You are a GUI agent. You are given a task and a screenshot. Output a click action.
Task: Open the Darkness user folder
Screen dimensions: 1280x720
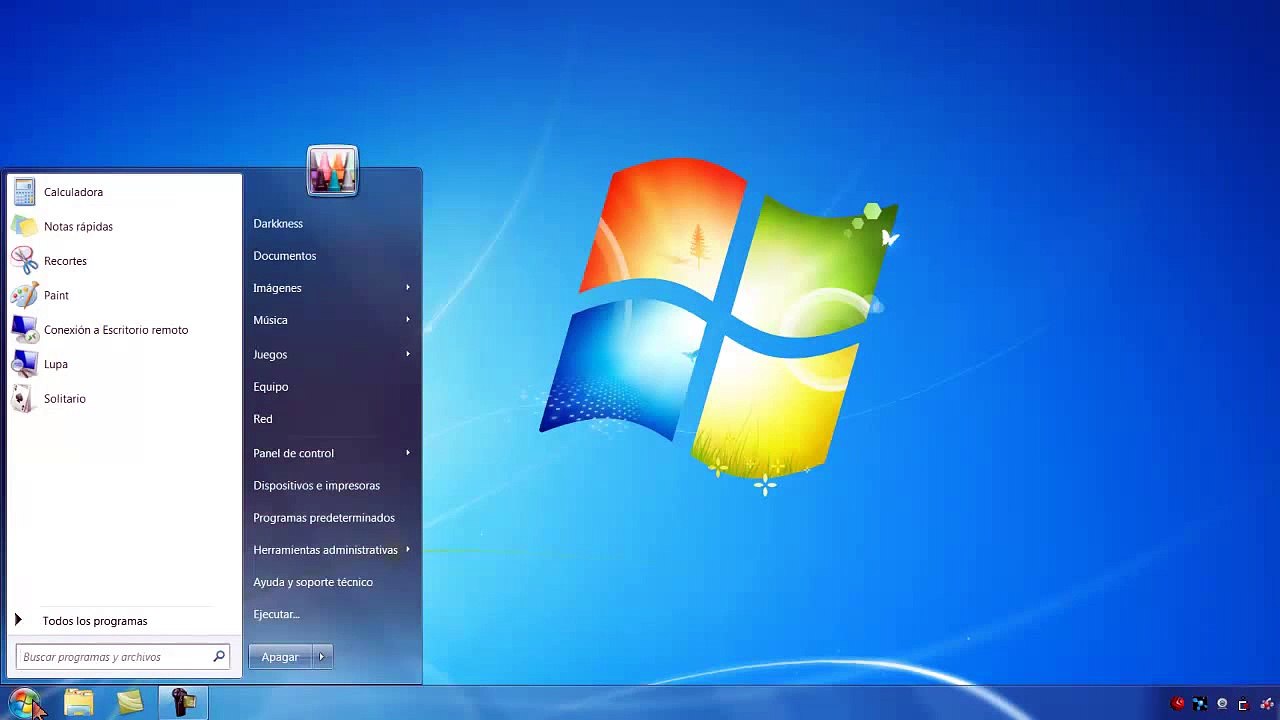pos(278,224)
